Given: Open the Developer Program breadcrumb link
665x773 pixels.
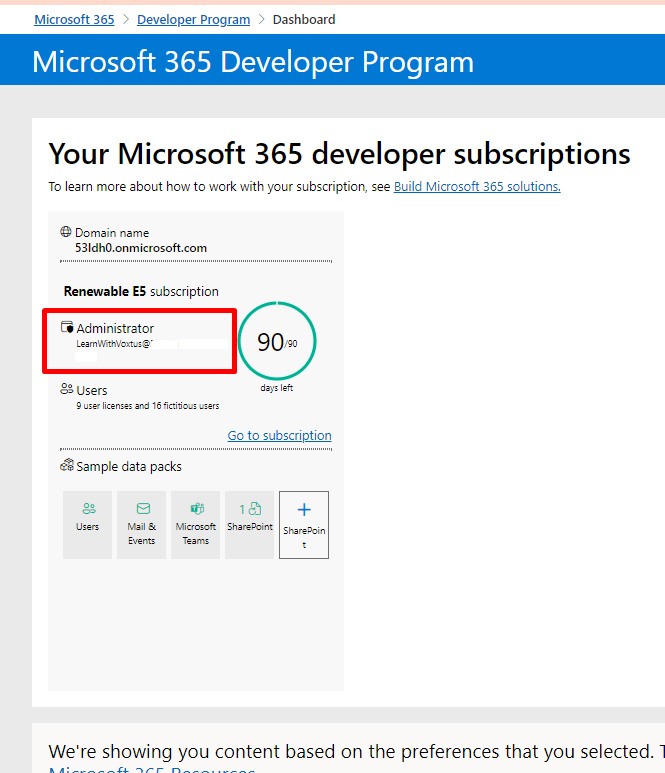Looking at the screenshot, I should [x=193, y=20].
